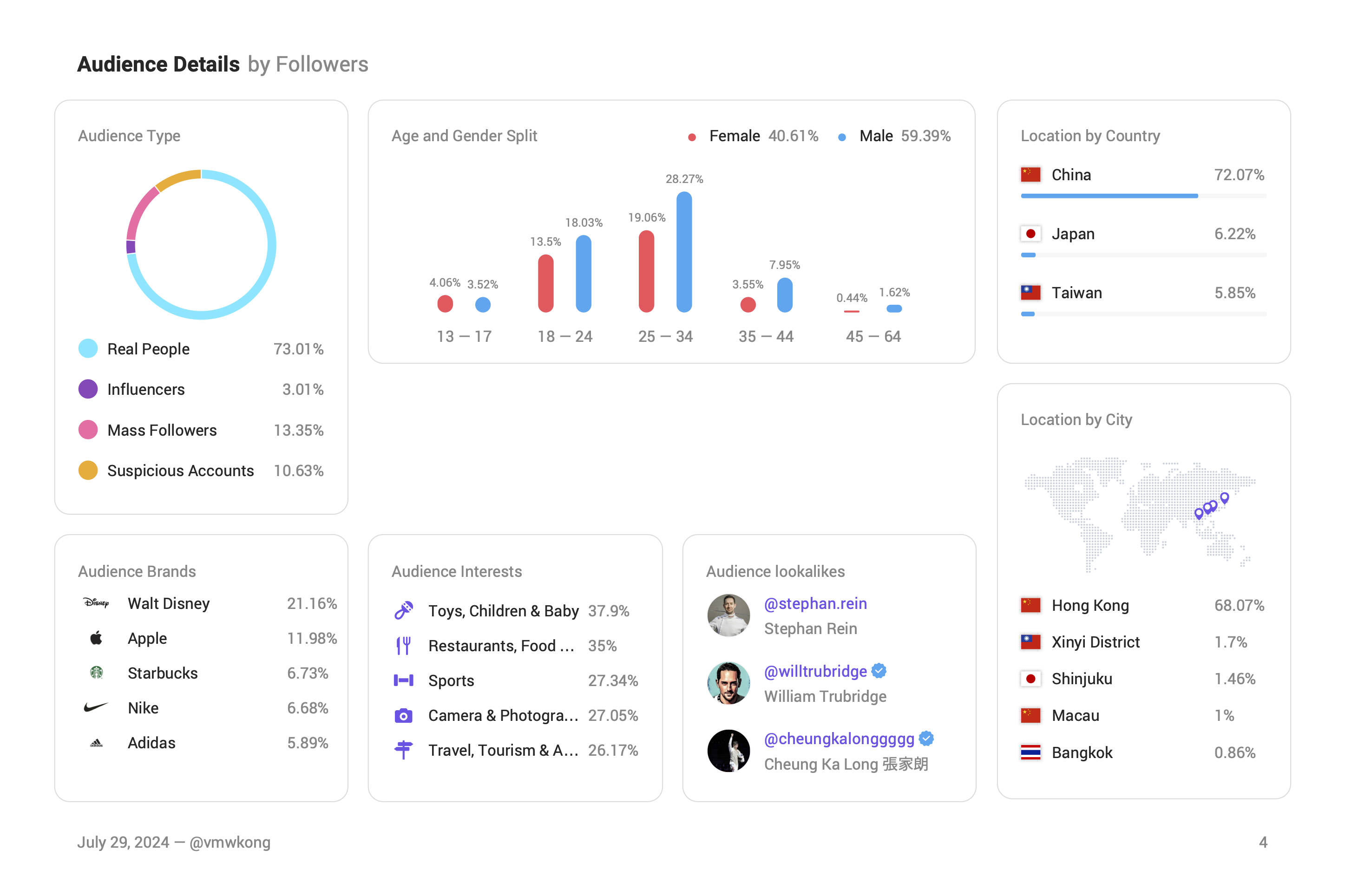Click the Travel, Tourism signpost icon

pyautogui.click(x=404, y=750)
